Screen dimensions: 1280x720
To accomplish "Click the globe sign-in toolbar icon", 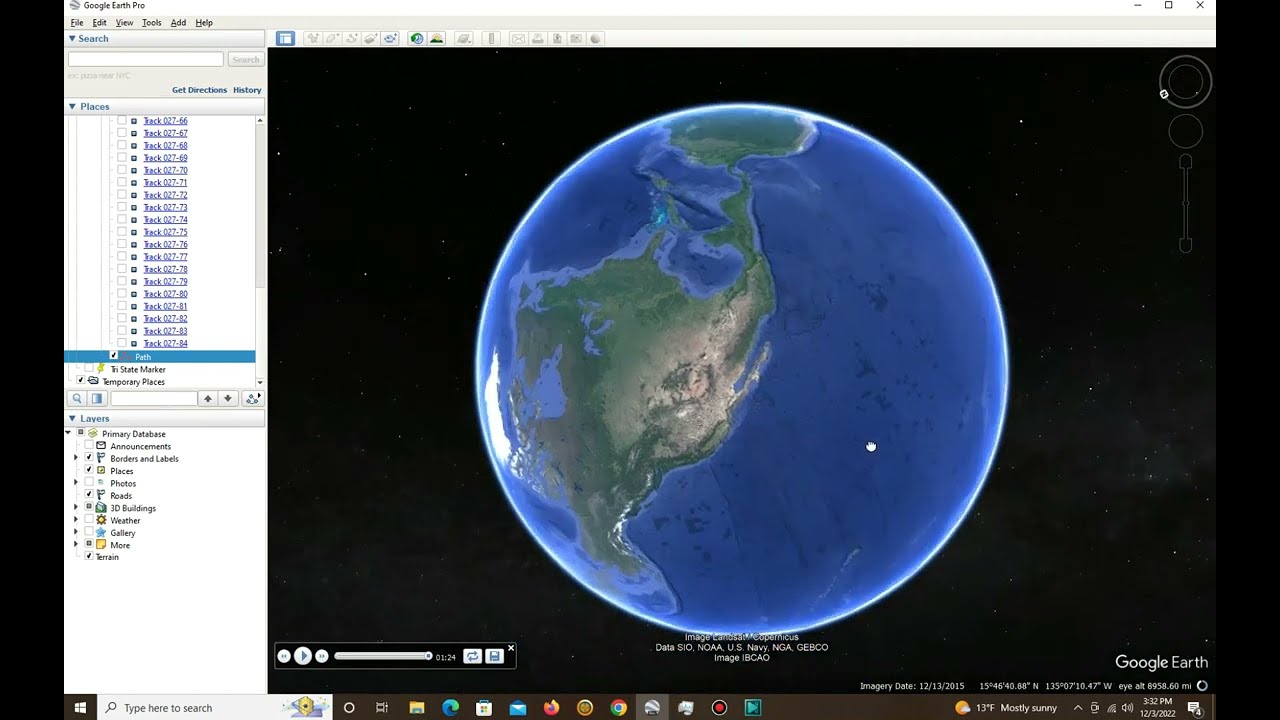I will tap(595, 38).
